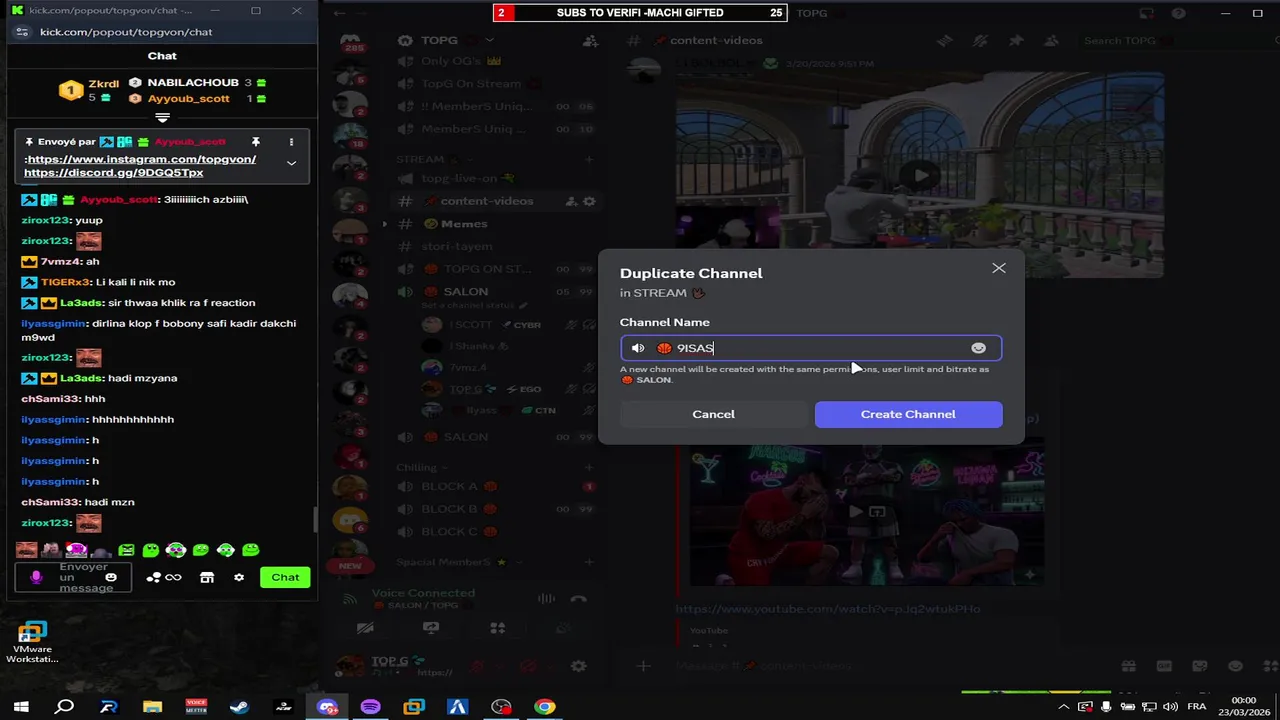Click message attachment plus button

coord(643,666)
